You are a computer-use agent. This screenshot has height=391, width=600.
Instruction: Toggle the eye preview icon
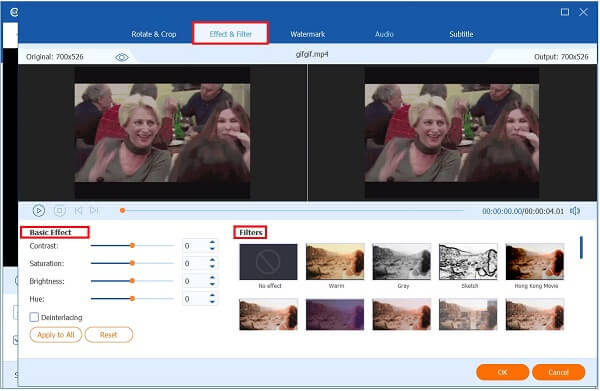tap(122, 57)
